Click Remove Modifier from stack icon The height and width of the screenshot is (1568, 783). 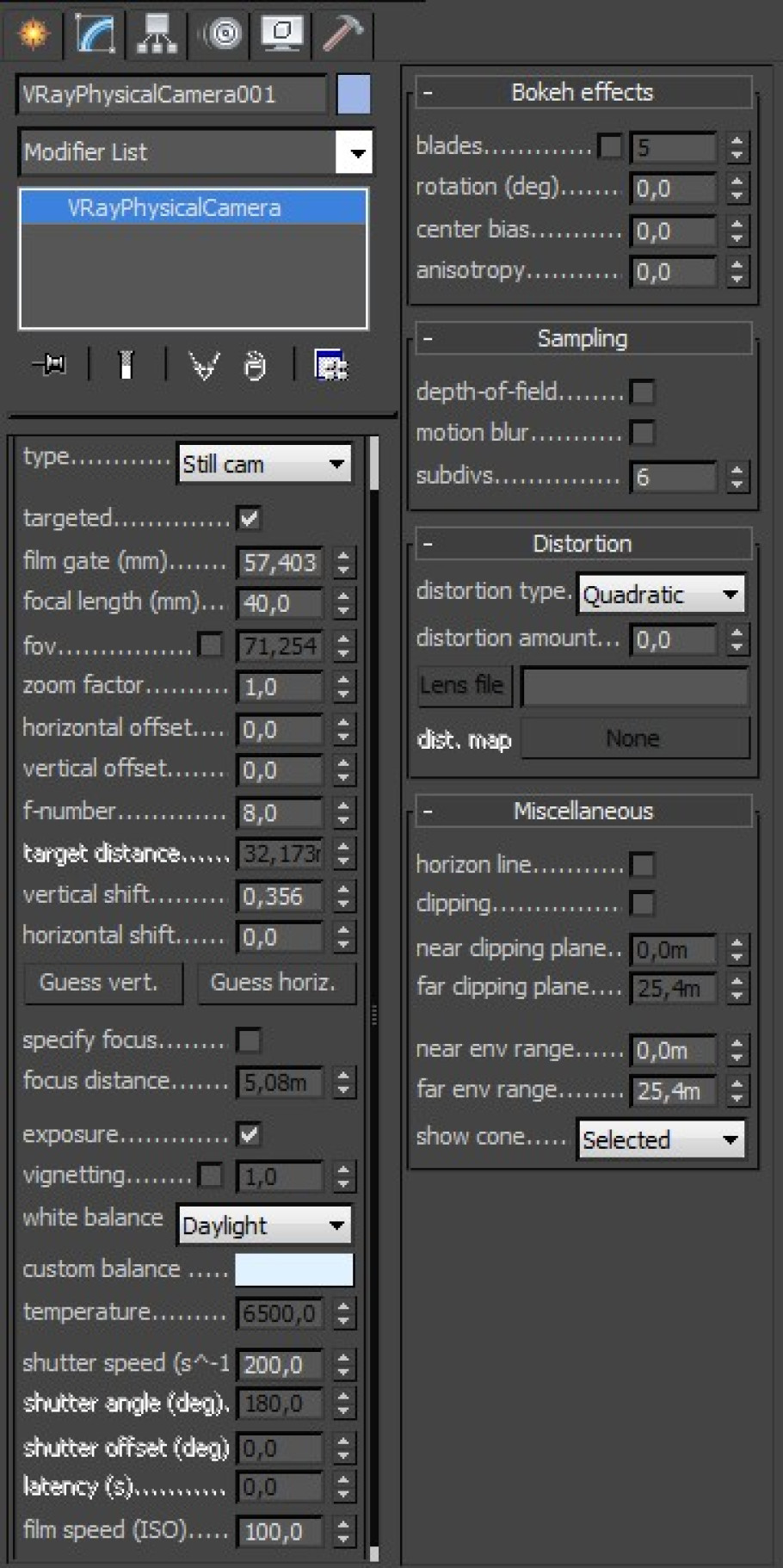[x=255, y=365]
